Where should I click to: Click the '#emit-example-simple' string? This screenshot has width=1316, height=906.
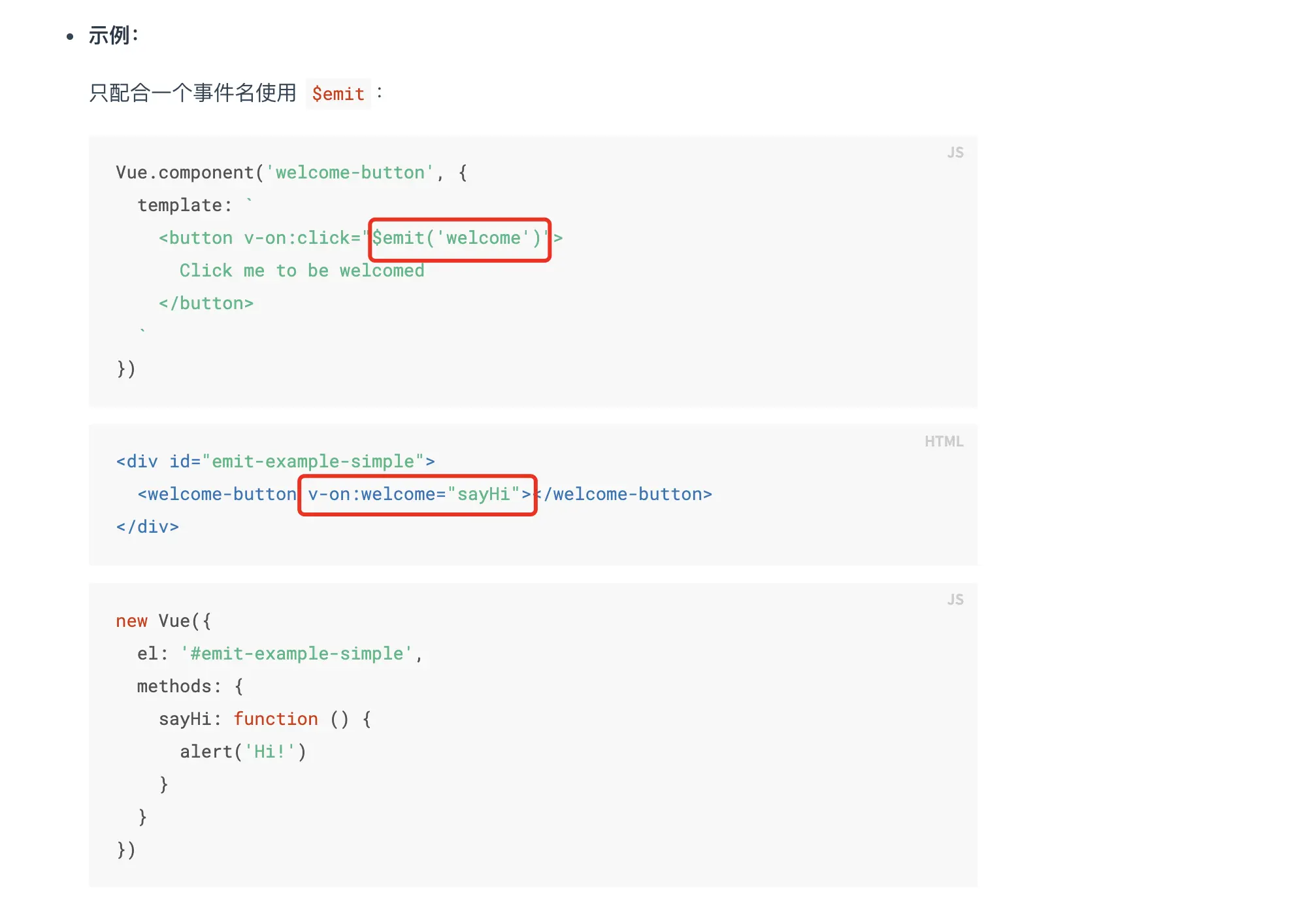pyautogui.click(x=297, y=654)
